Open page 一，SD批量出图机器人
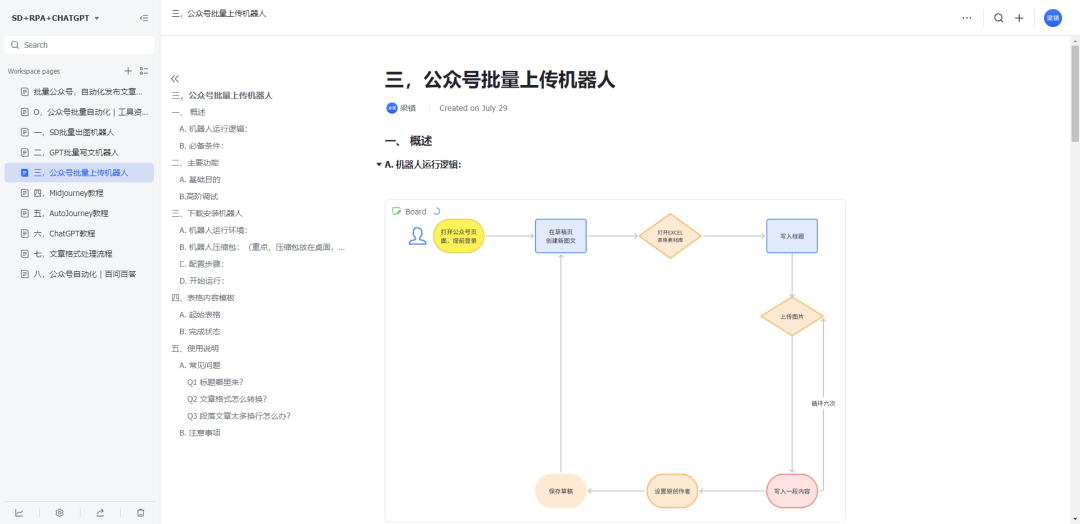Image resolution: width=1080 pixels, height=524 pixels. coord(79,132)
